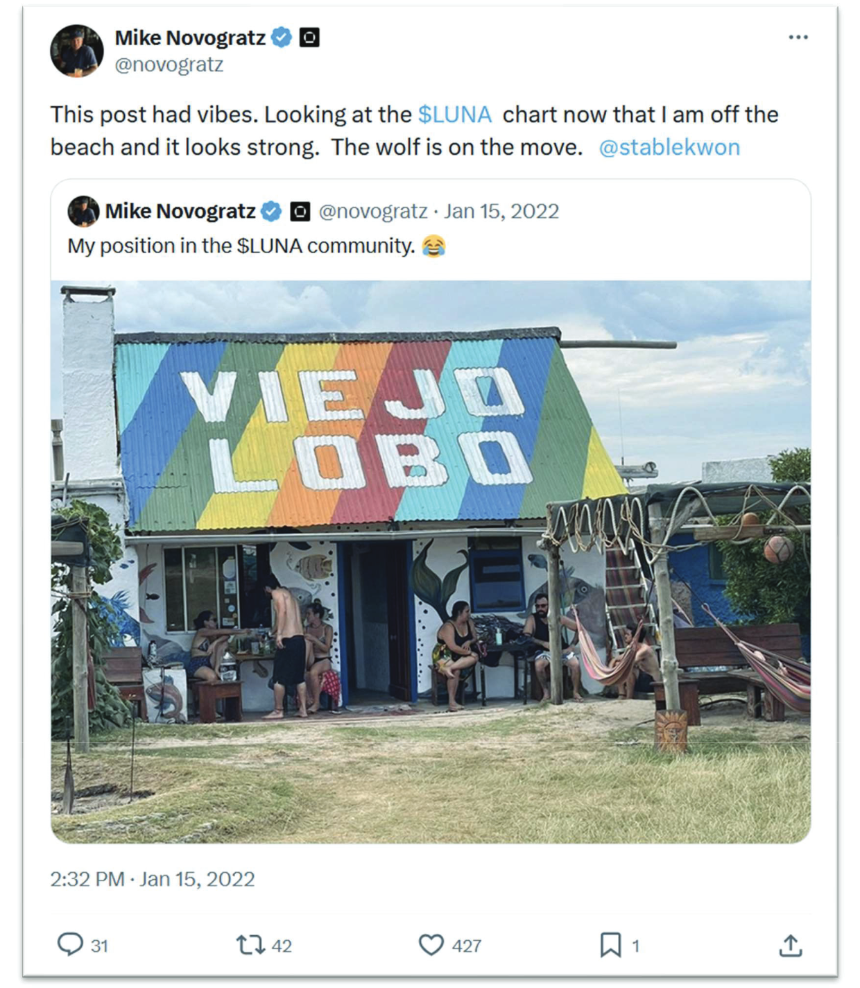Open the Viejo Lobo photo in the quoted post
The height and width of the screenshot is (988, 860).
[431, 561]
